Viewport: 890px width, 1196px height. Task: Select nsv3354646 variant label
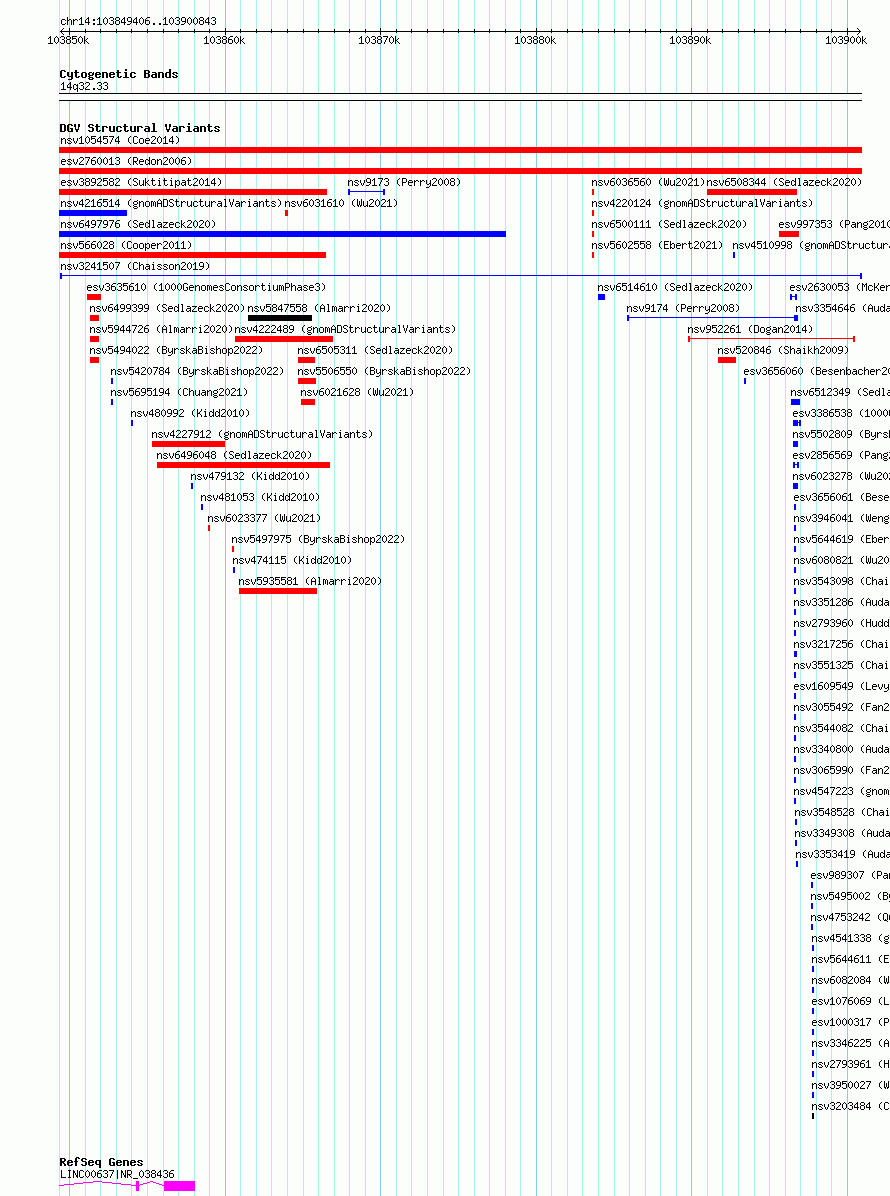point(842,308)
